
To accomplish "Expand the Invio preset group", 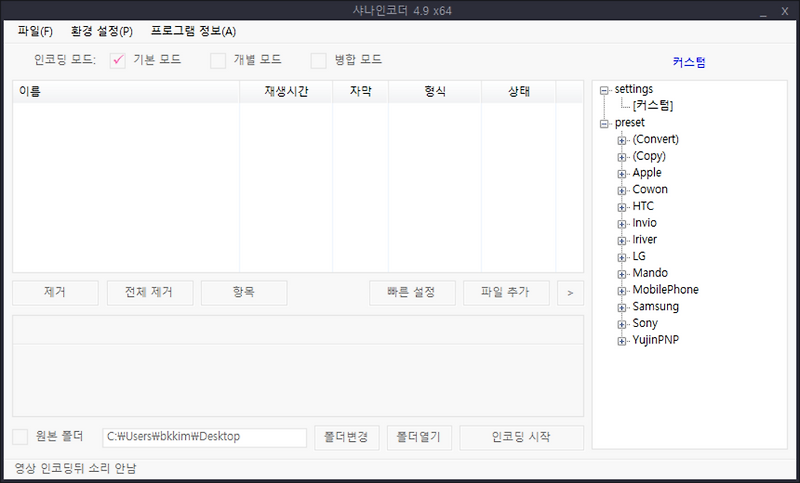I will [x=621, y=224].
